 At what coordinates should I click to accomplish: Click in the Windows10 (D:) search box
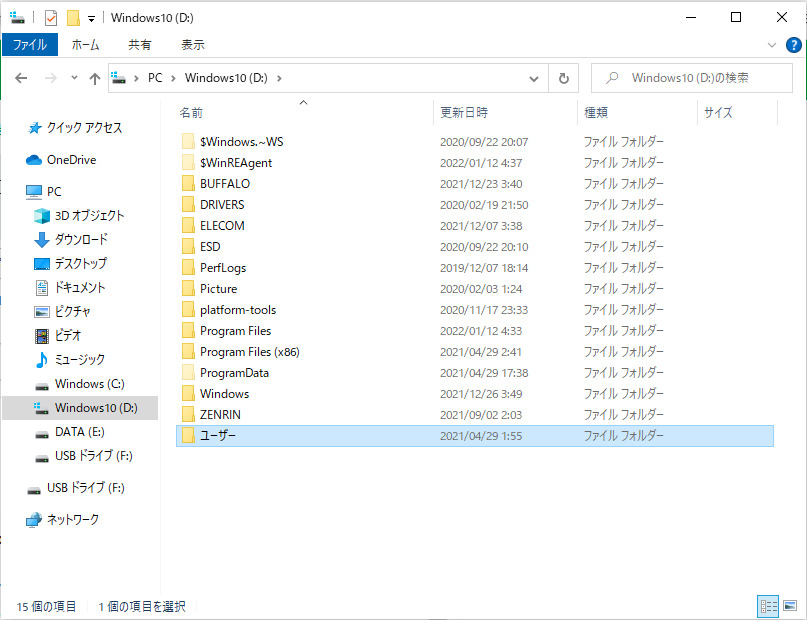(x=700, y=78)
